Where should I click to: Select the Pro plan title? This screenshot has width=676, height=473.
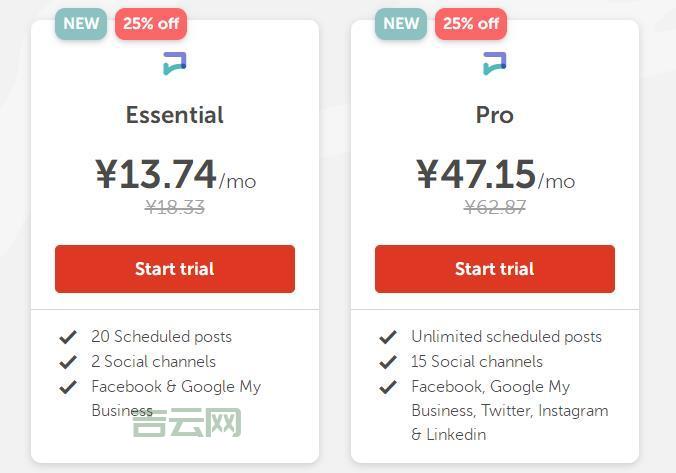point(495,115)
